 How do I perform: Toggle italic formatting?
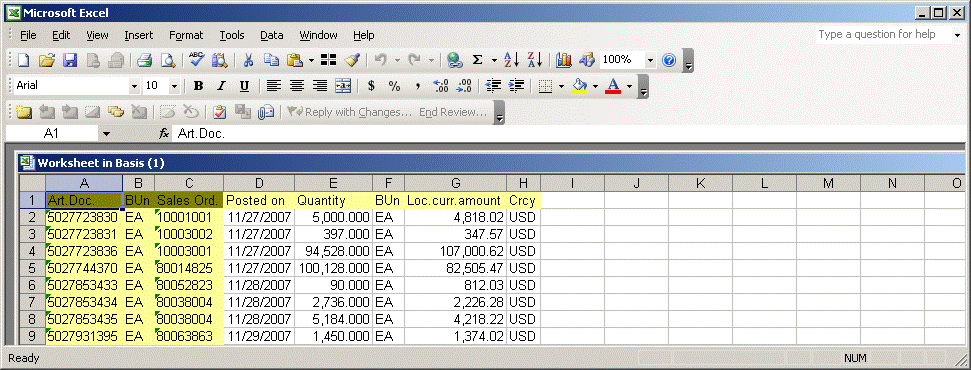[x=221, y=86]
